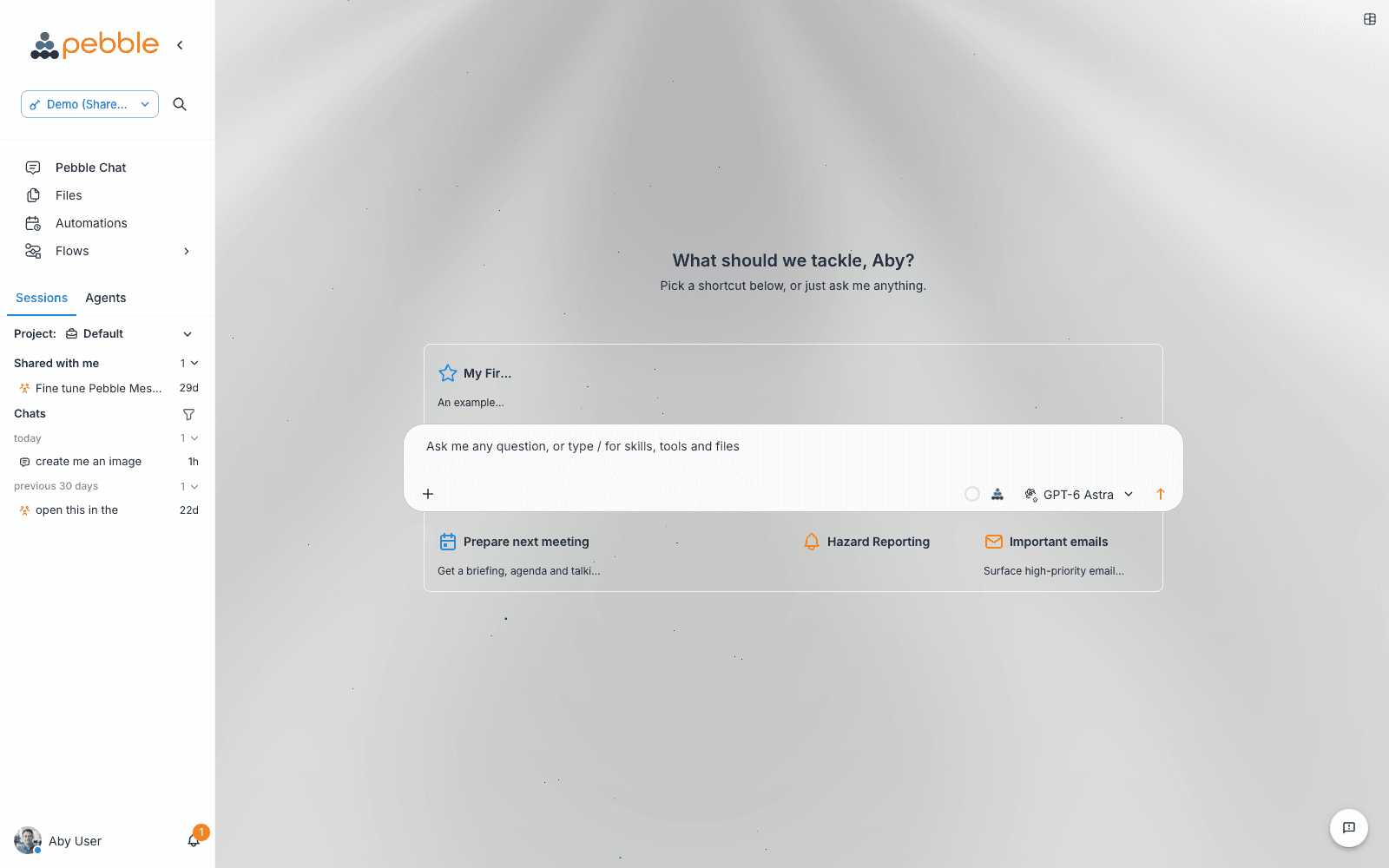1389x868 pixels.
Task: Click the Flows icon
Action: click(33, 251)
